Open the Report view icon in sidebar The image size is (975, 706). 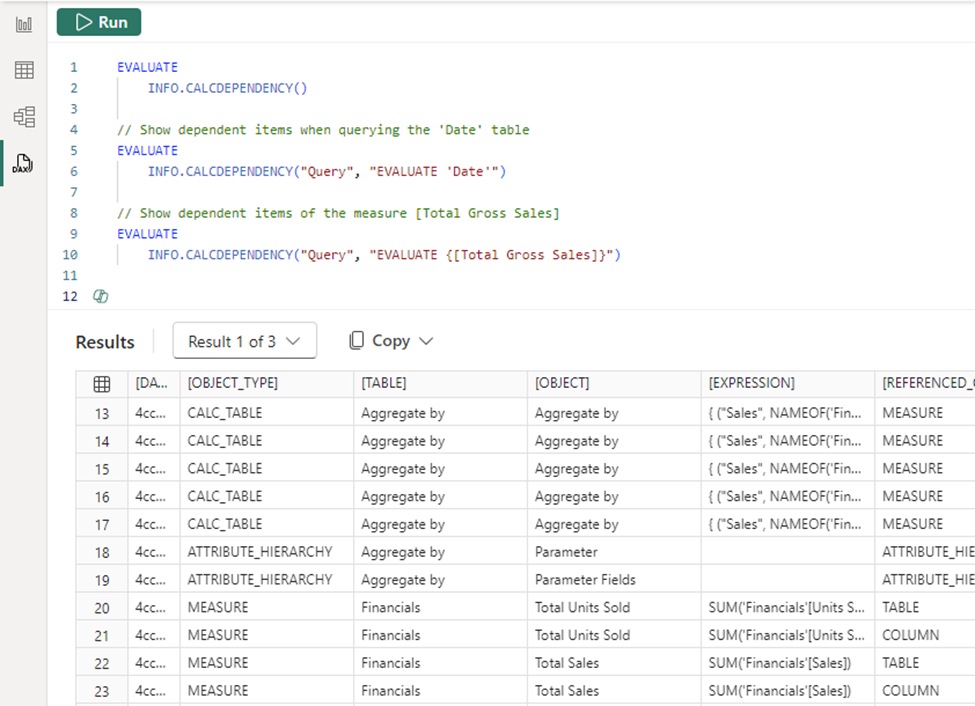tap(24, 25)
